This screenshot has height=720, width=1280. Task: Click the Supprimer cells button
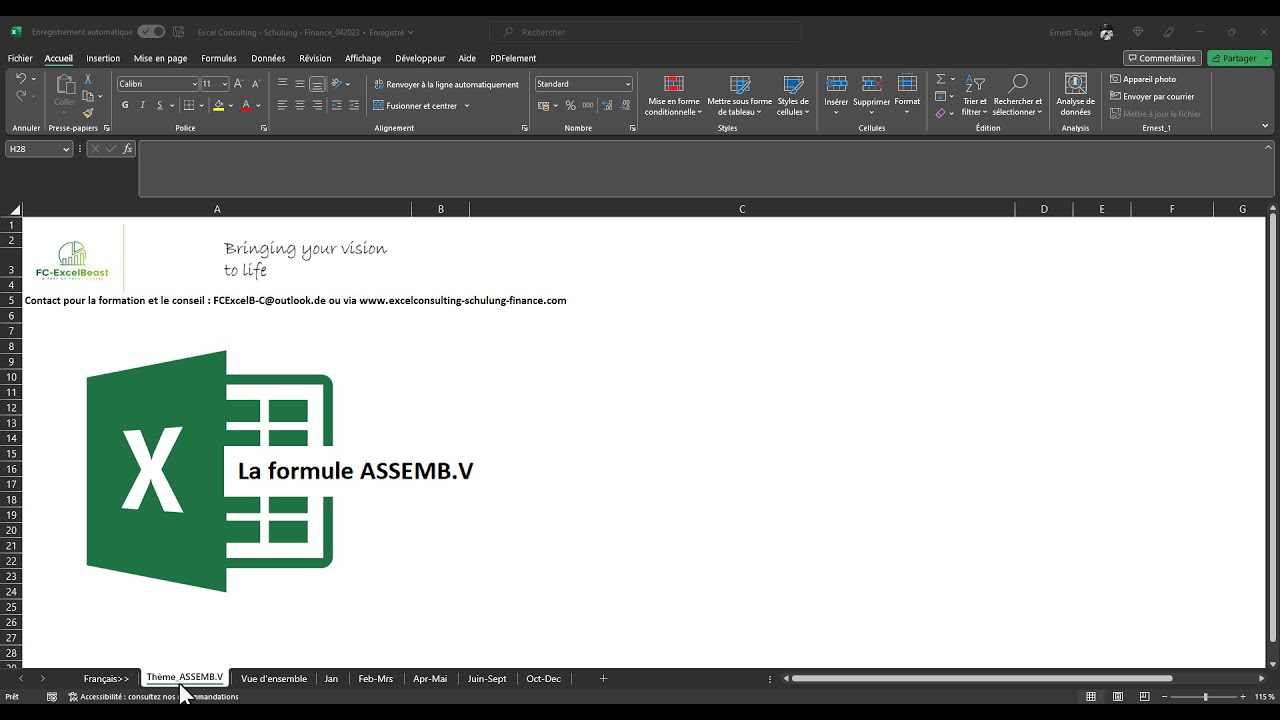[872, 96]
